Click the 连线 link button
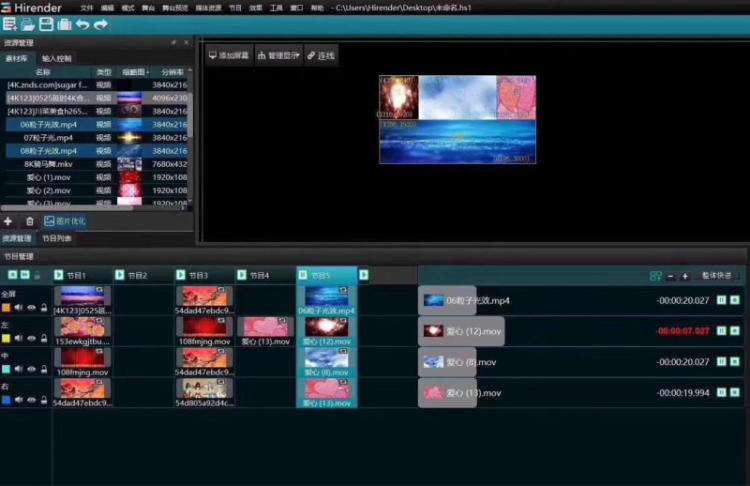 (x=321, y=55)
